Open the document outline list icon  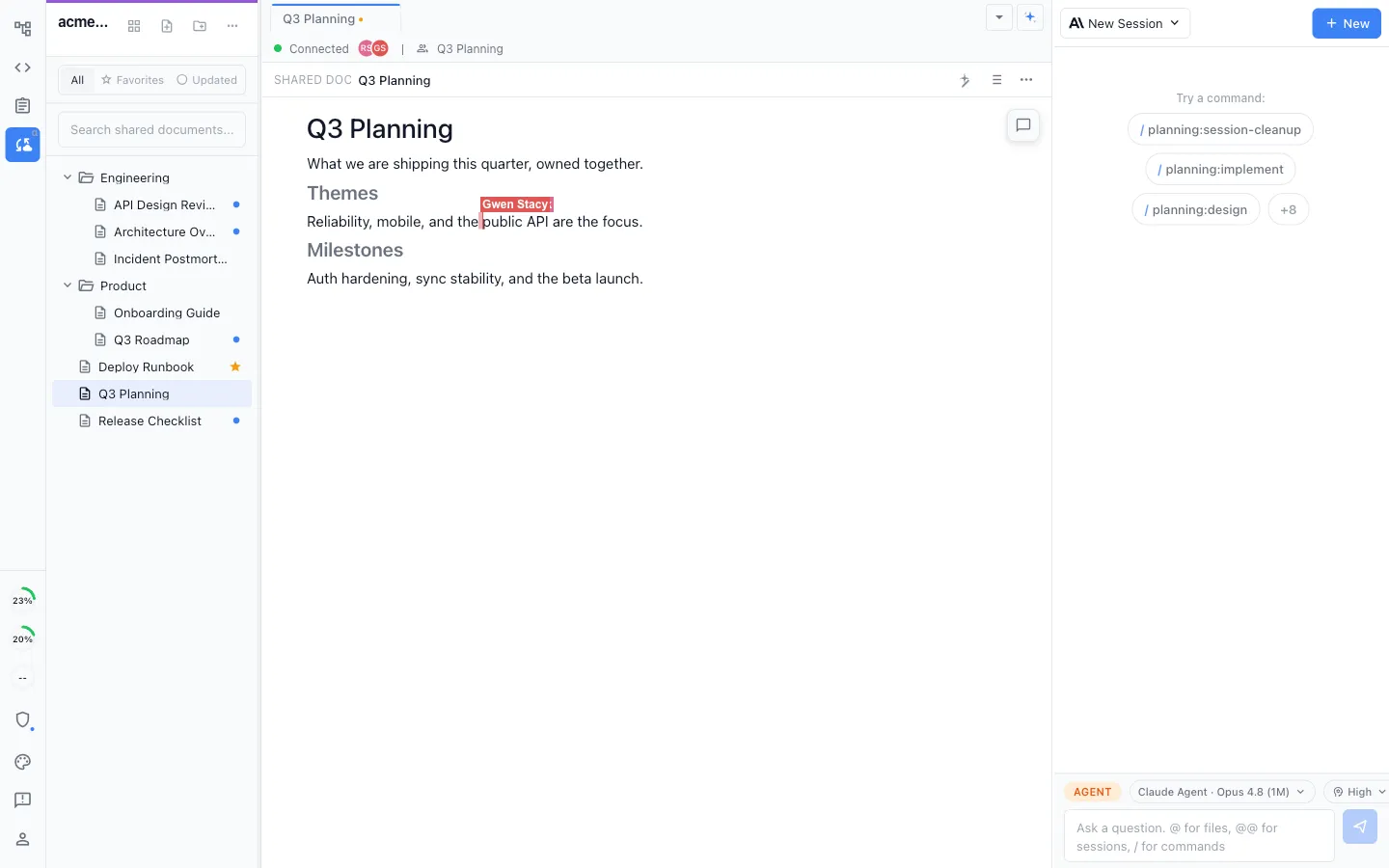(x=996, y=80)
